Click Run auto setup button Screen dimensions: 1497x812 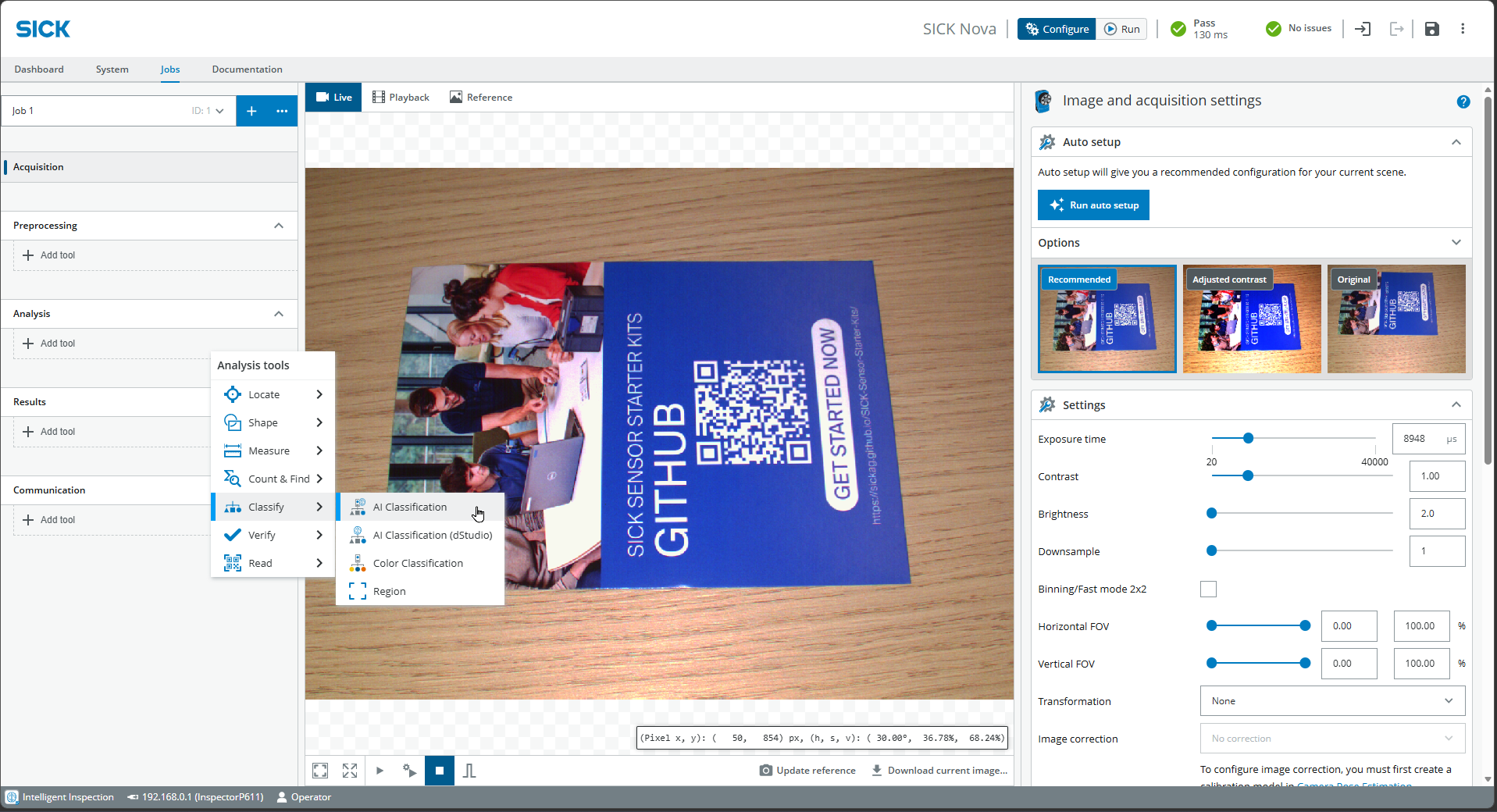click(1093, 205)
